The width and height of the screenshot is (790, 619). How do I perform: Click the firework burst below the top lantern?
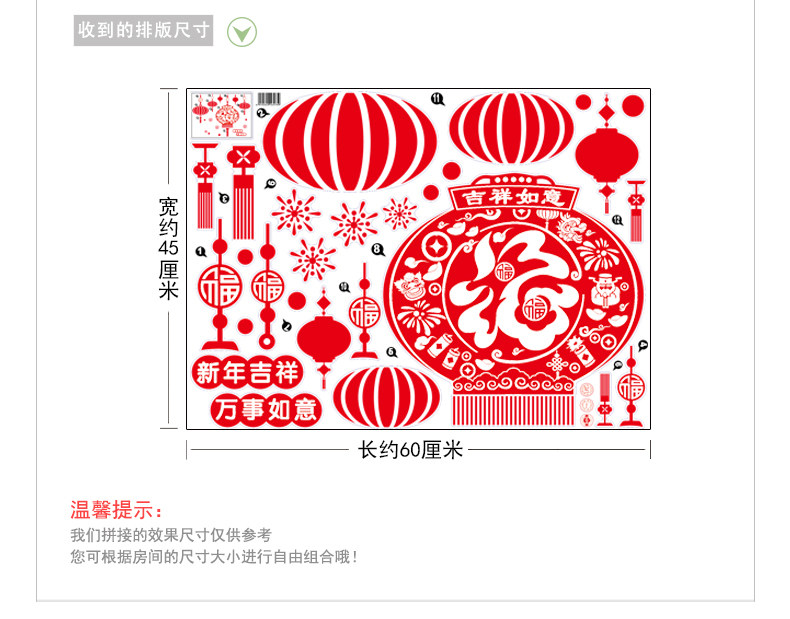pyautogui.click(x=354, y=224)
